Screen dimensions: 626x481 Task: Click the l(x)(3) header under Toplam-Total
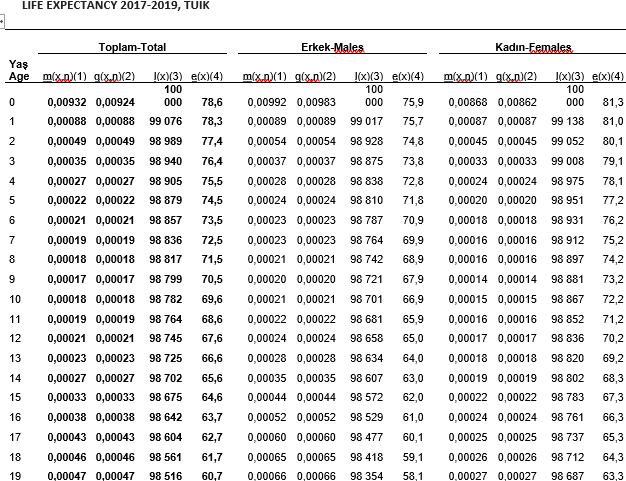coord(165,77)
